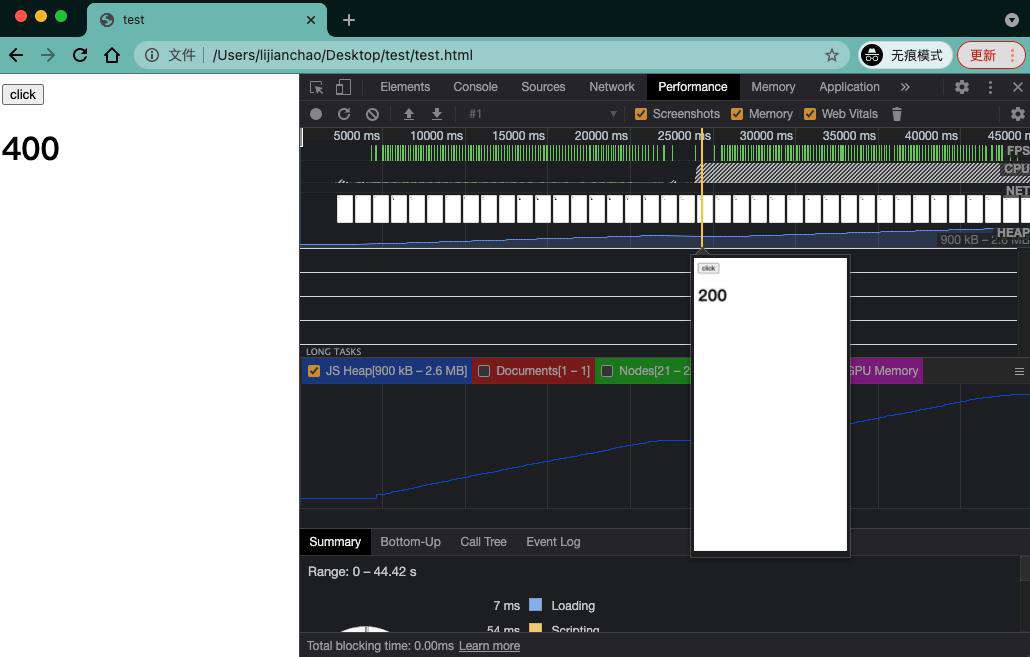Close the DevTools panel
Viewport: 1030px width, 657px height.
click(x=1018, y=87)
